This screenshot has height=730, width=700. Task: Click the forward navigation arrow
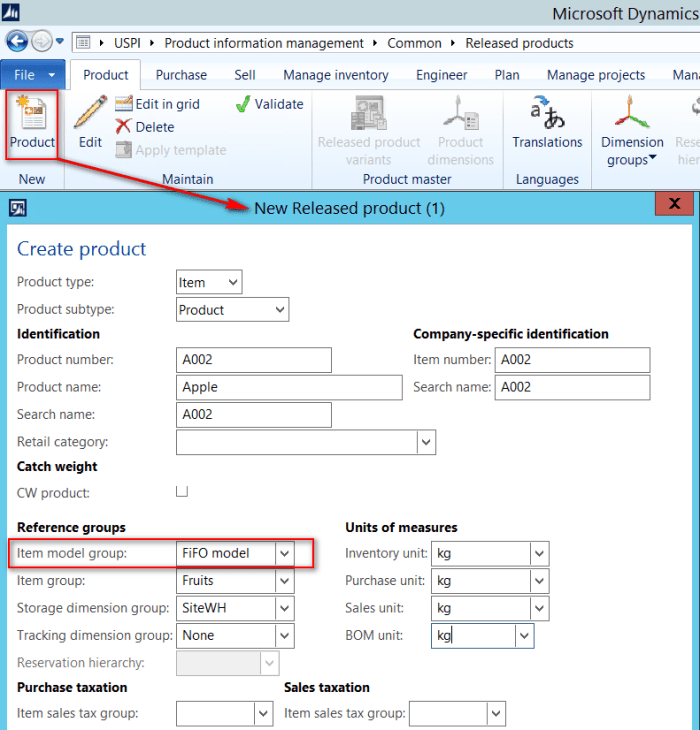[42, 42]
